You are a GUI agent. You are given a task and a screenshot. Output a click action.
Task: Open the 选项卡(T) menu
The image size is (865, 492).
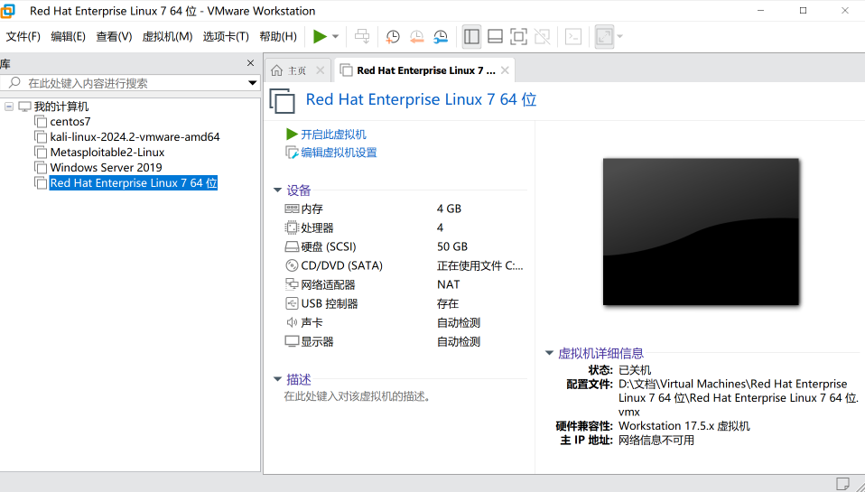226,36
